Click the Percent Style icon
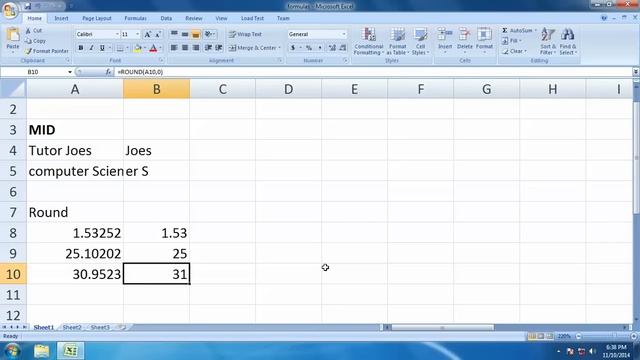The width and height of the screenshot is (640, 360). click(309, 48)
